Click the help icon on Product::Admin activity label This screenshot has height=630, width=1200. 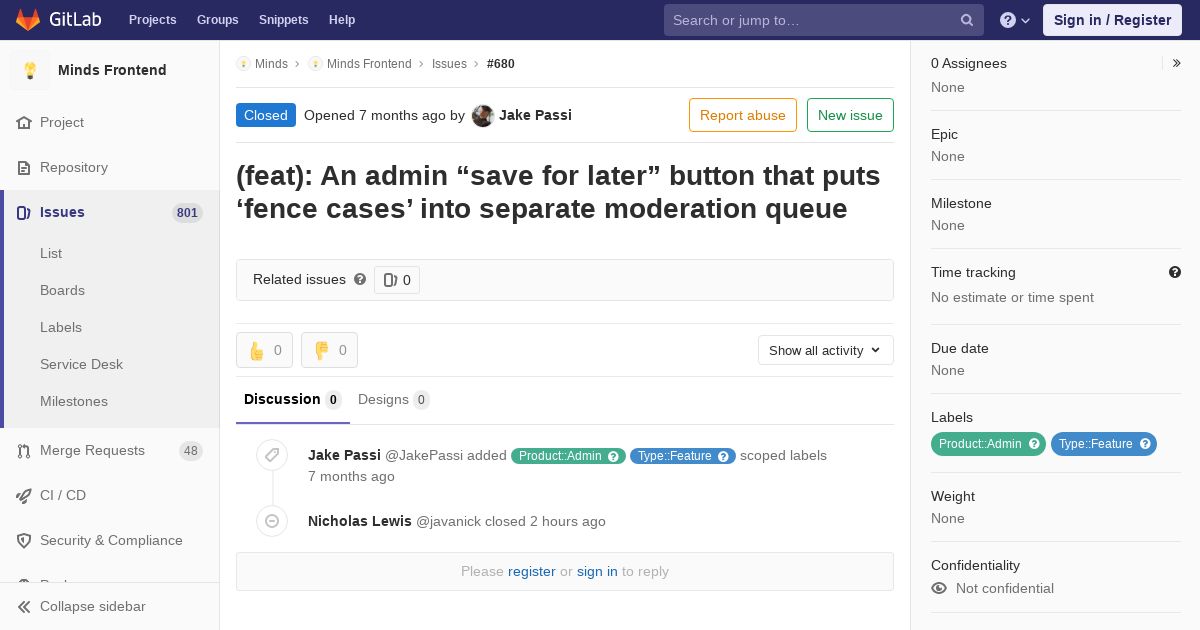[x=615, y=456]
